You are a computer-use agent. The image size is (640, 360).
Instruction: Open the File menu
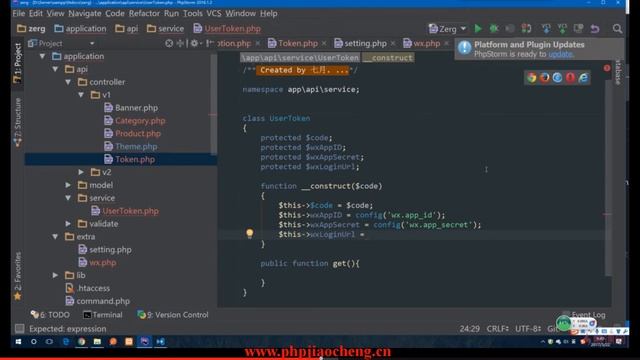coord(18,13)
